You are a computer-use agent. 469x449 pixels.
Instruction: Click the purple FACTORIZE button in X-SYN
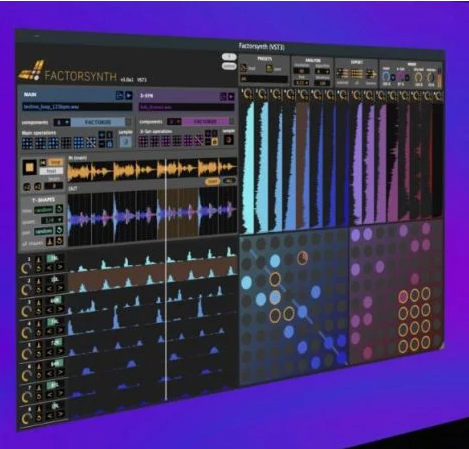tap(205, 122)
